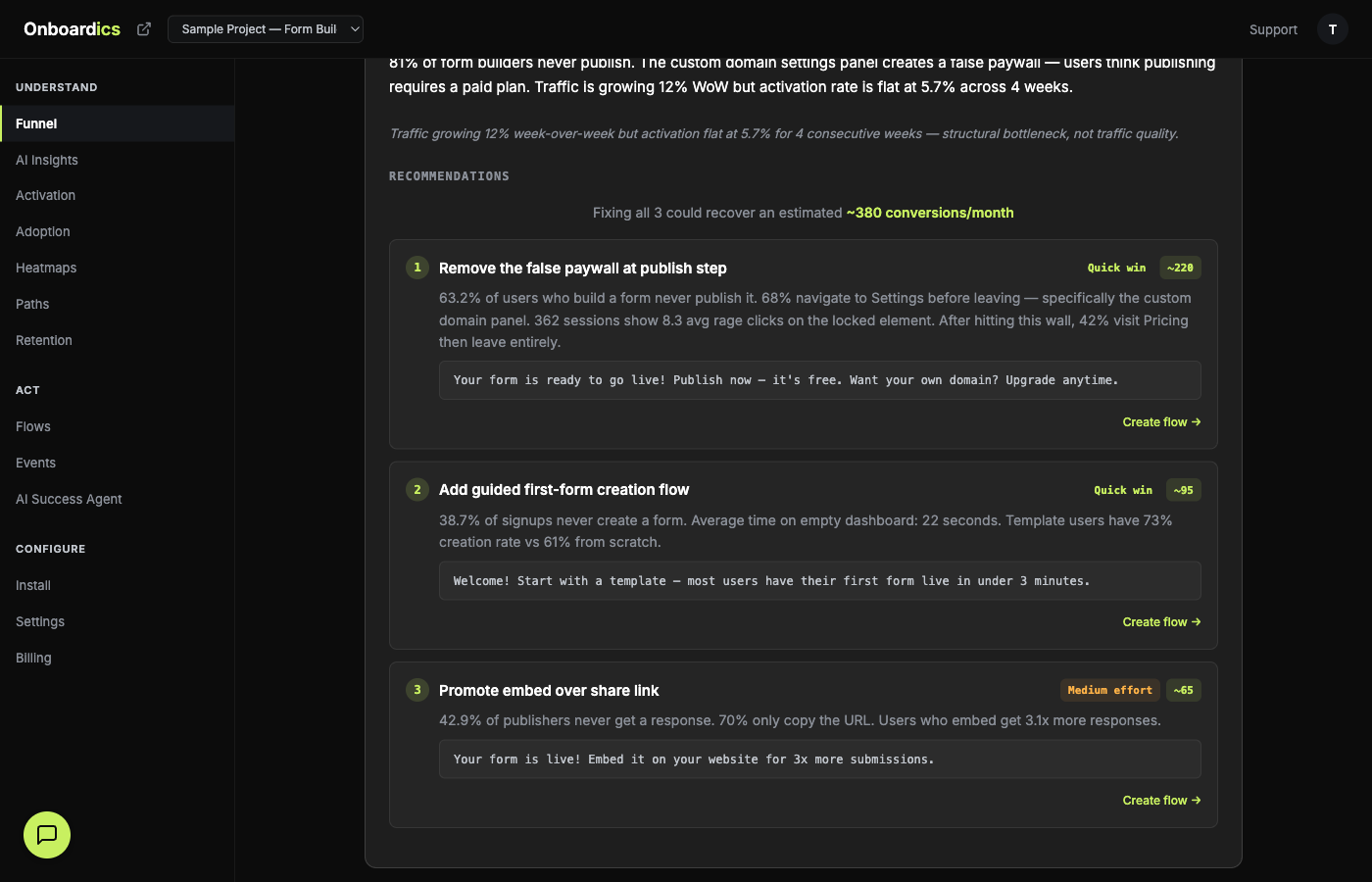Go to Flows under Act section

tap(32, 426)
